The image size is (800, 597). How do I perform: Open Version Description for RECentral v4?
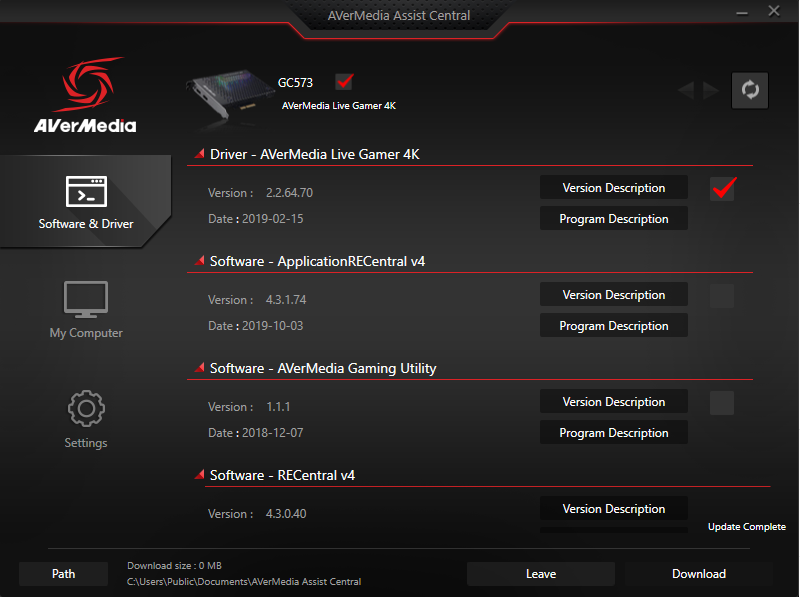pyautogui.click(x=614, y=509)
